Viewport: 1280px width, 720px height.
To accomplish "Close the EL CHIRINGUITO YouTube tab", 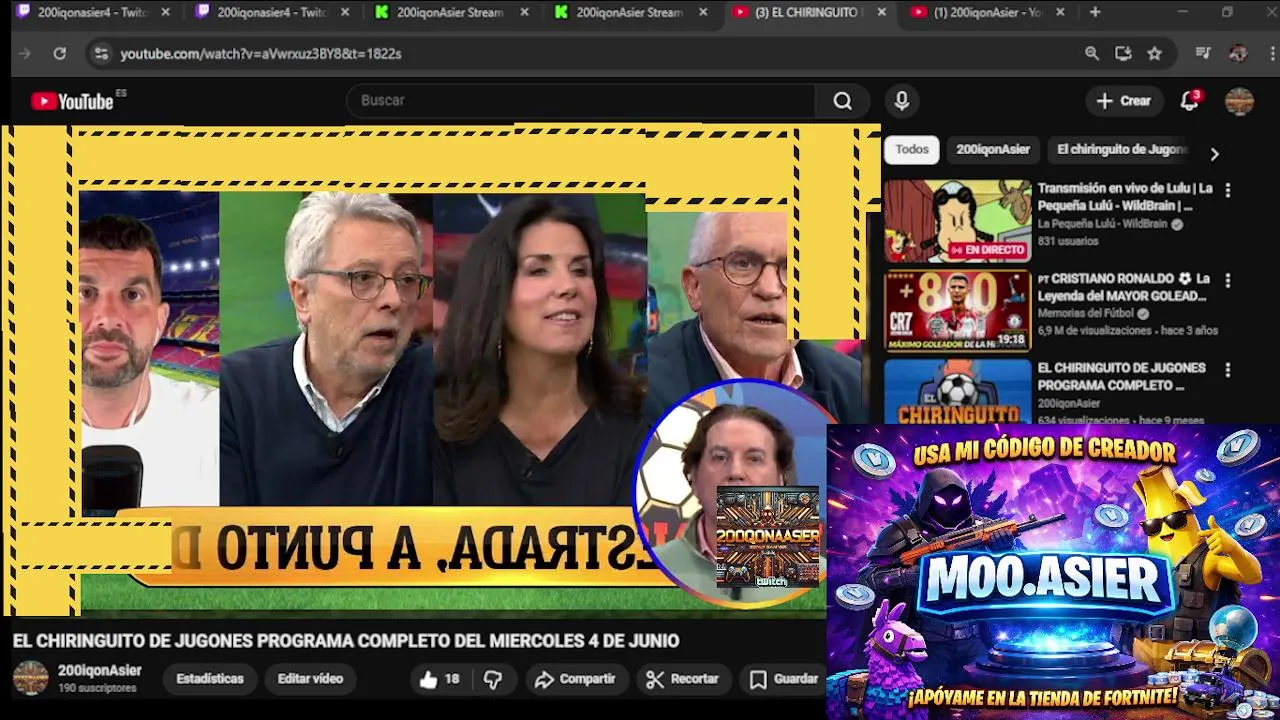I will tap(881, 12).
